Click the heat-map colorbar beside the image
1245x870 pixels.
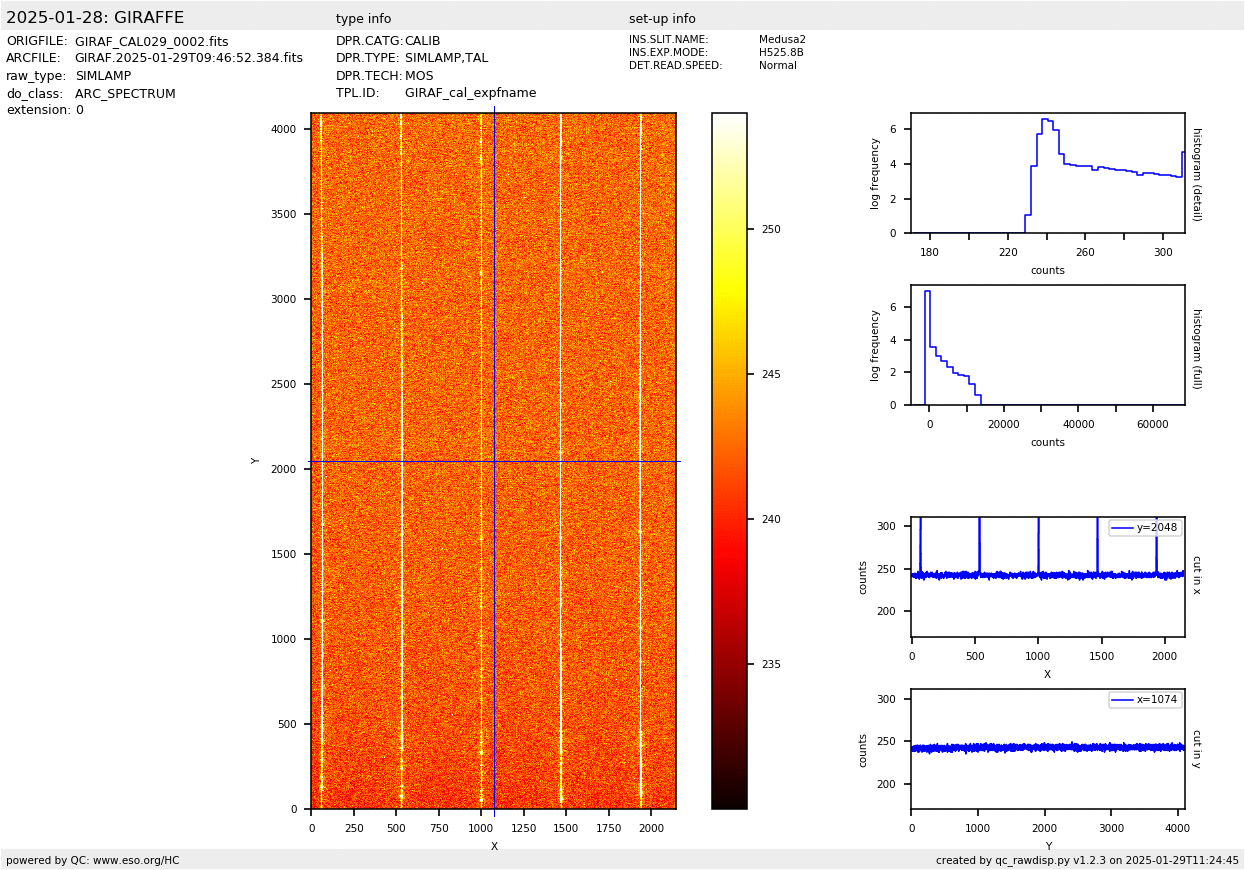[x=729, y=460]
